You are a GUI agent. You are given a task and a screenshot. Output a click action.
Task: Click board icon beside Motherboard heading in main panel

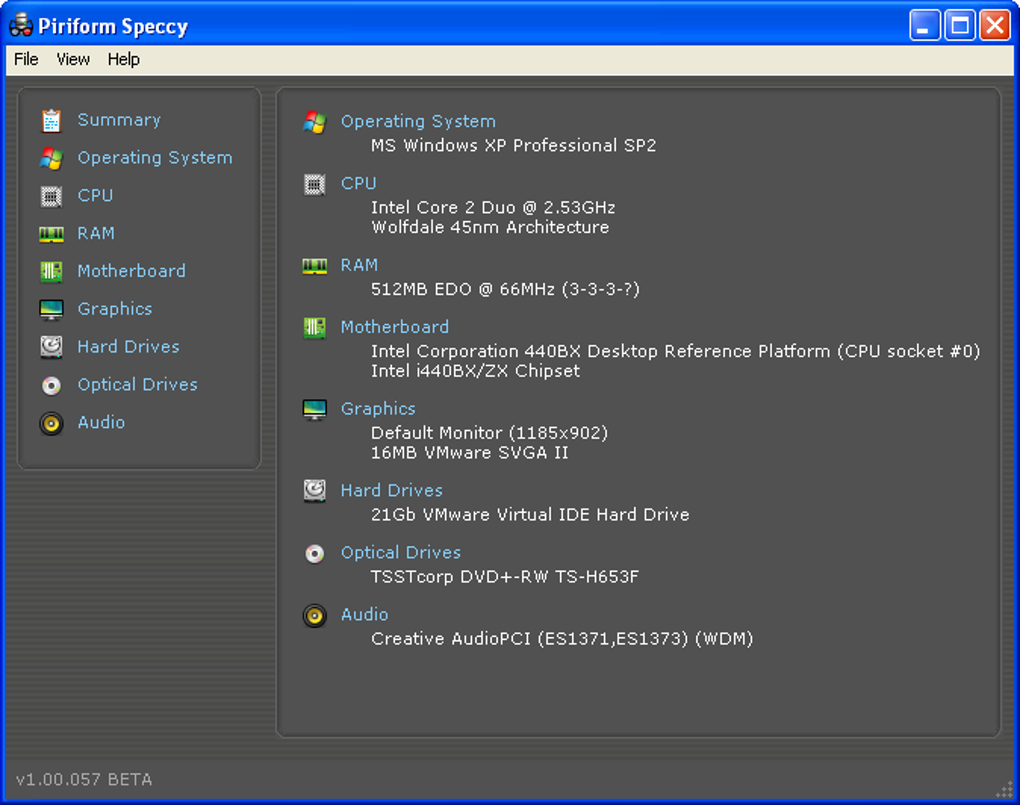315,327
